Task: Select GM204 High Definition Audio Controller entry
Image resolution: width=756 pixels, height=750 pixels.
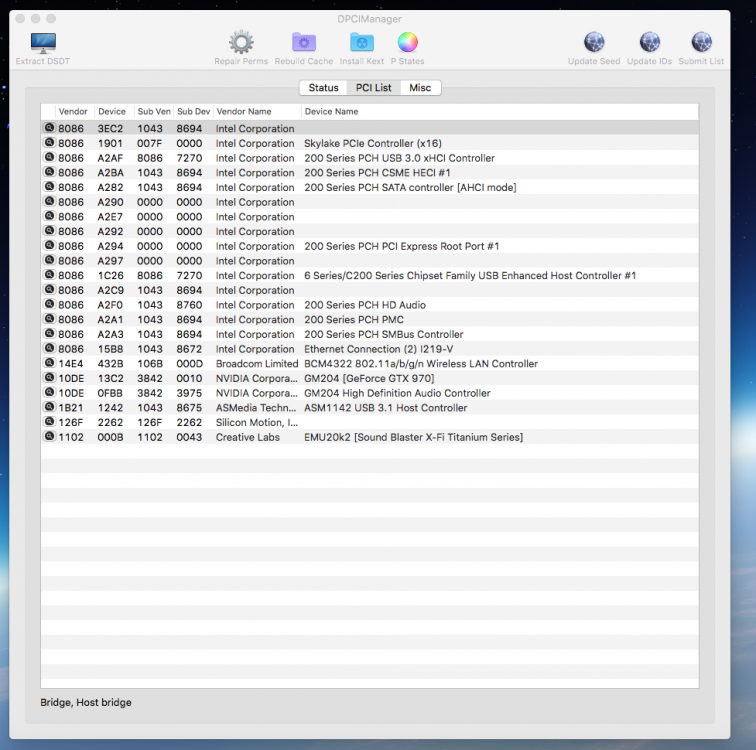Action: tap(370, 393)
